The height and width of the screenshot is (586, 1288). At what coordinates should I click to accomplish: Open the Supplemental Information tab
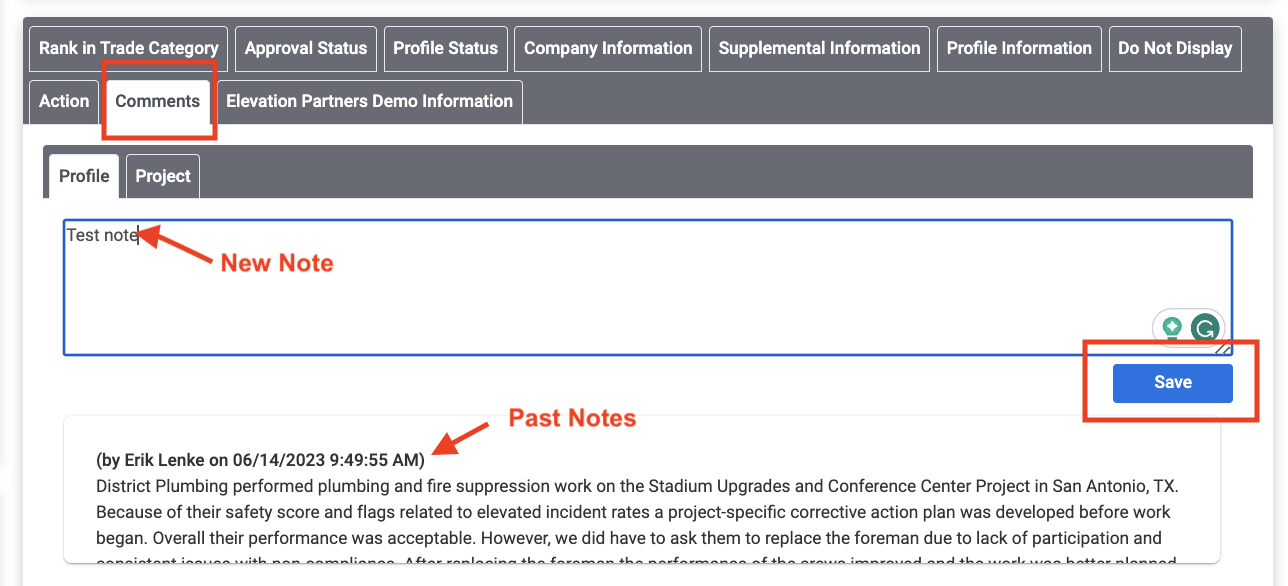click(819, 48)
